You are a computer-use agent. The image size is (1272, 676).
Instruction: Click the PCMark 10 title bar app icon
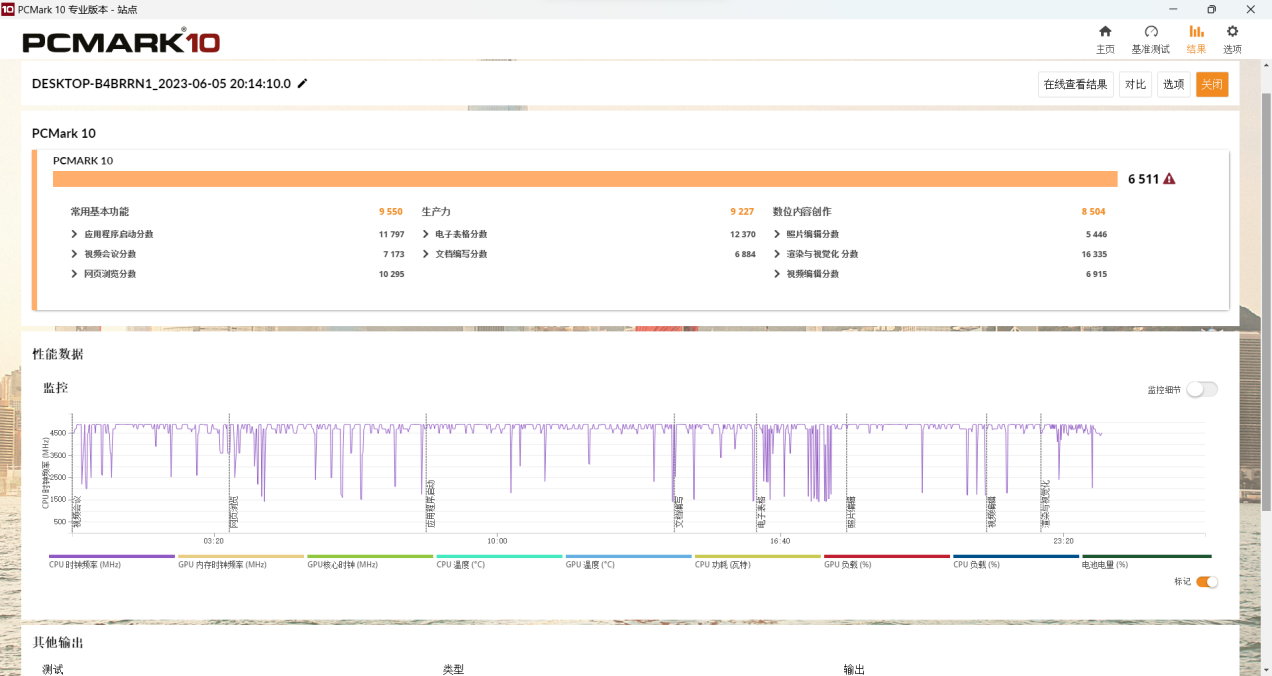[x=8, y=9]
